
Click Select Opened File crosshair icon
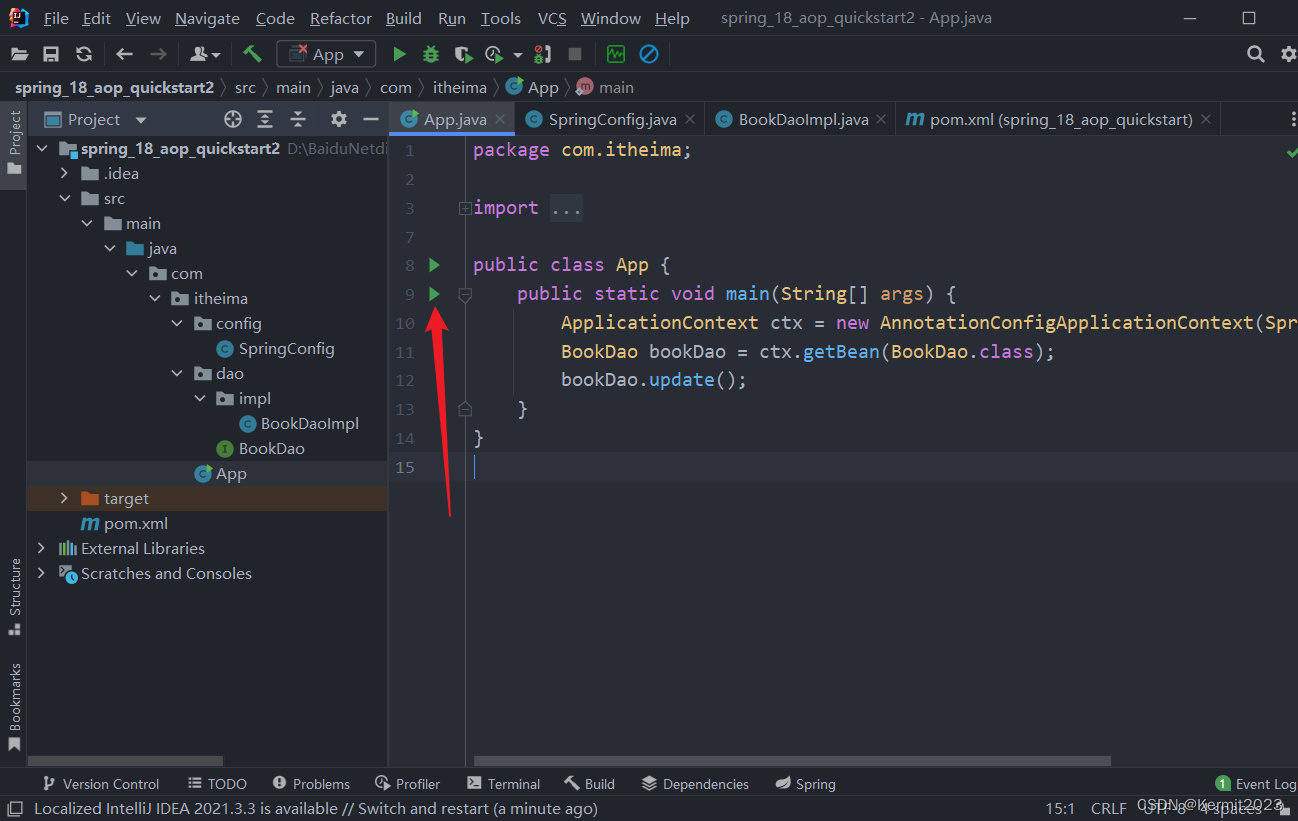tap(233, 119)
